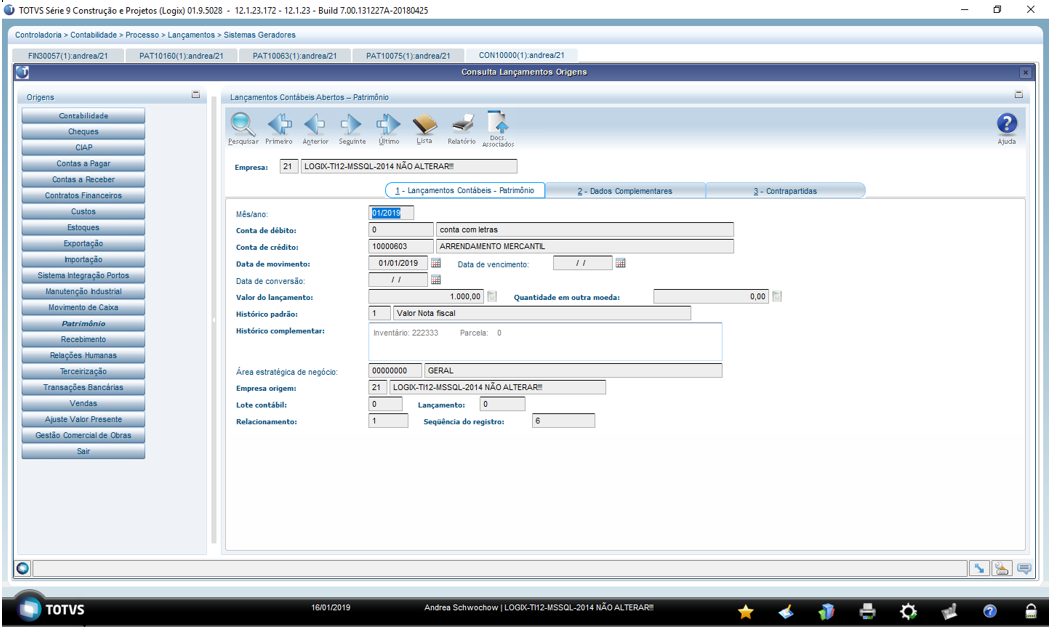Open calendar for Data de conversão
This screenshot has width=1054, height=630.
coord(436,279)
